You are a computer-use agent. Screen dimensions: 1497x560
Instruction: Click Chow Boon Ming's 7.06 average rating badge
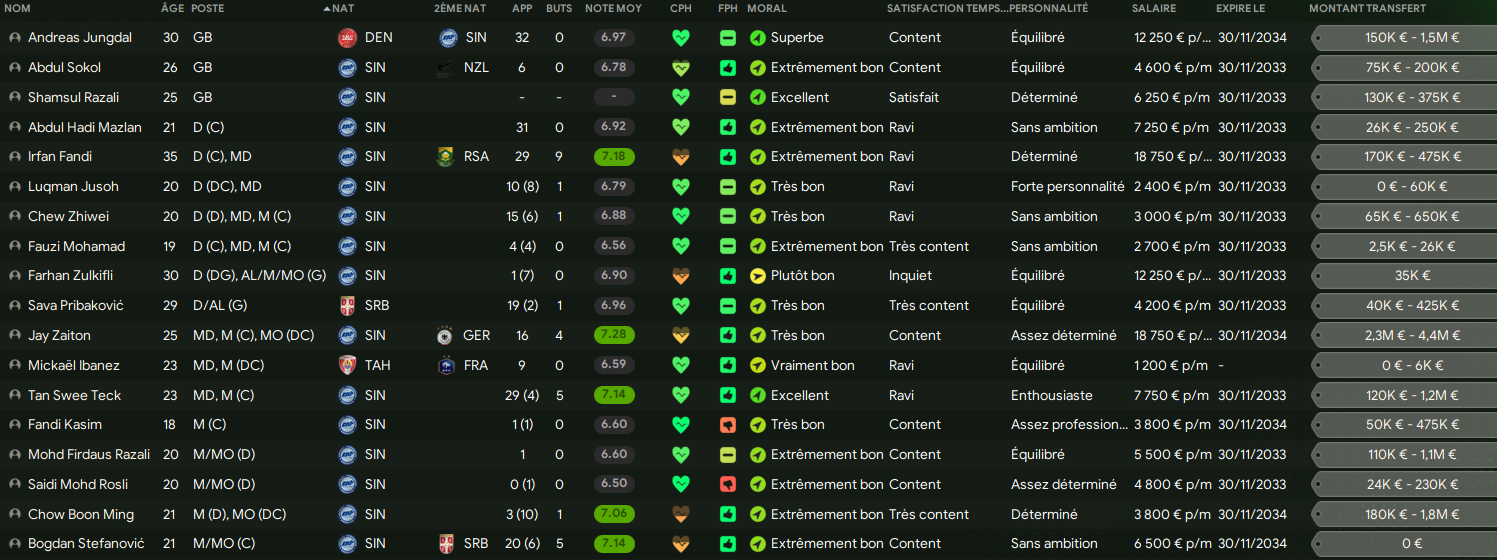614,514
